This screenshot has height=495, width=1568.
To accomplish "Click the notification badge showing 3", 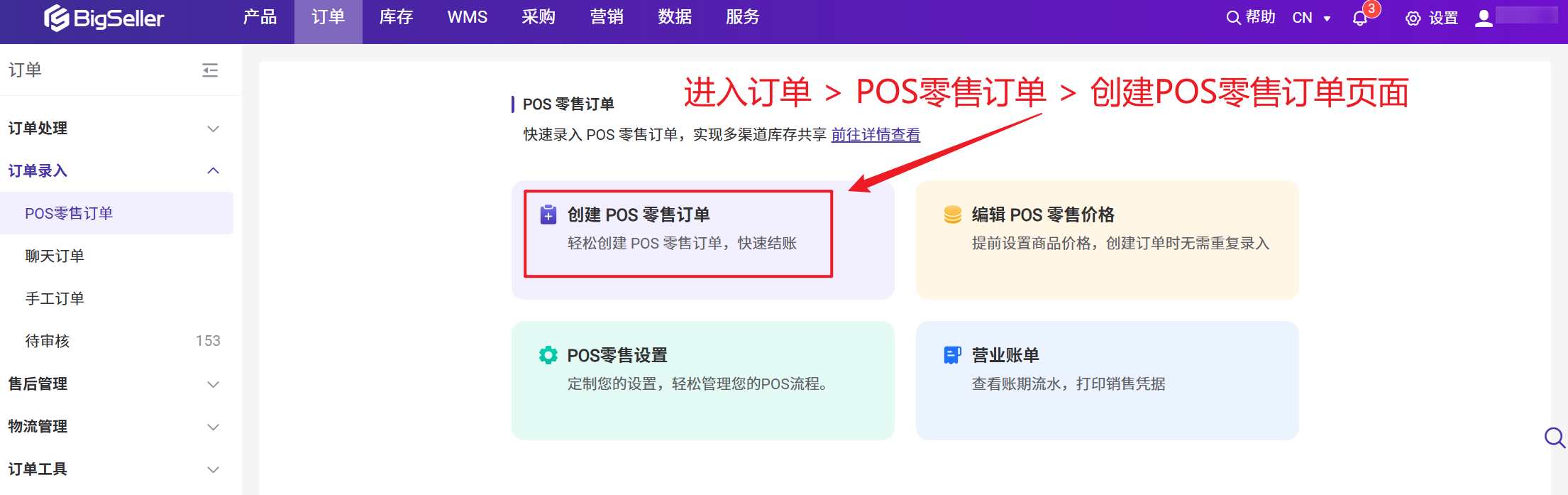I will (x=1371, y=9).
